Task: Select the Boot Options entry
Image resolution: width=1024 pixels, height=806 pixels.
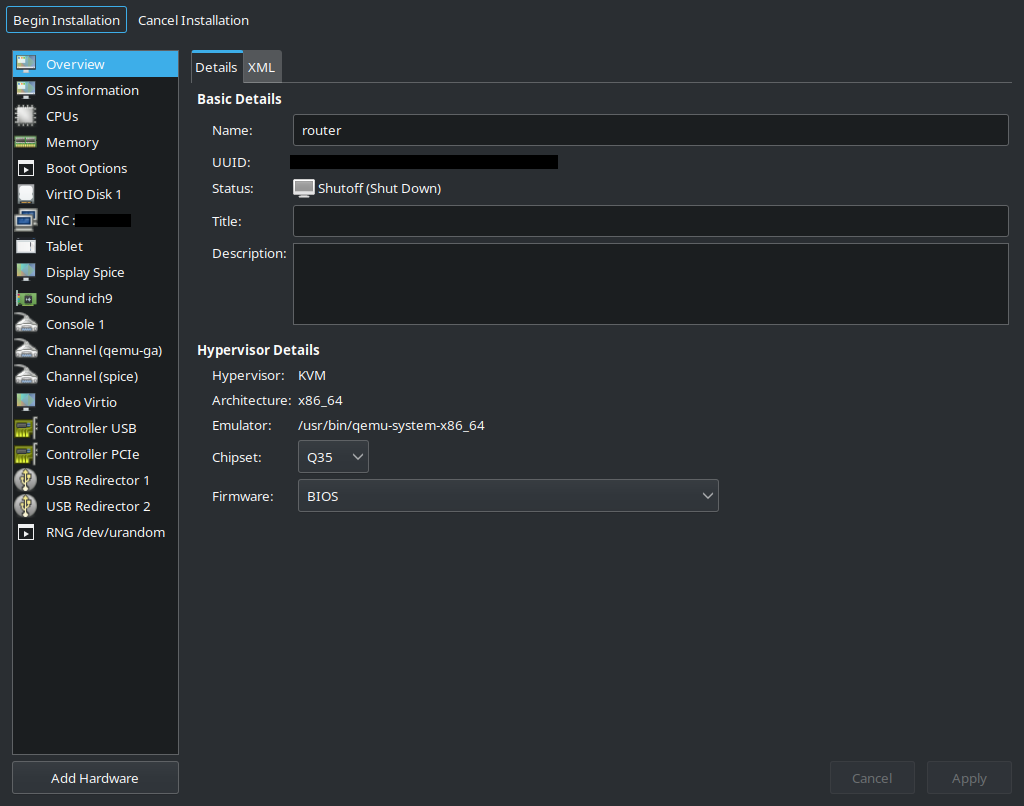Action: click(95, 169)
